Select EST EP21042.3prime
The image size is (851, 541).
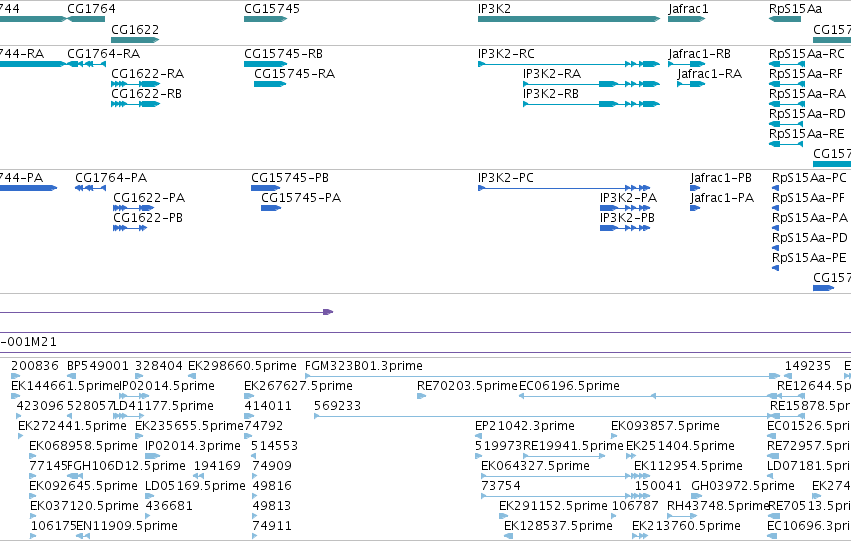point(479,436)
